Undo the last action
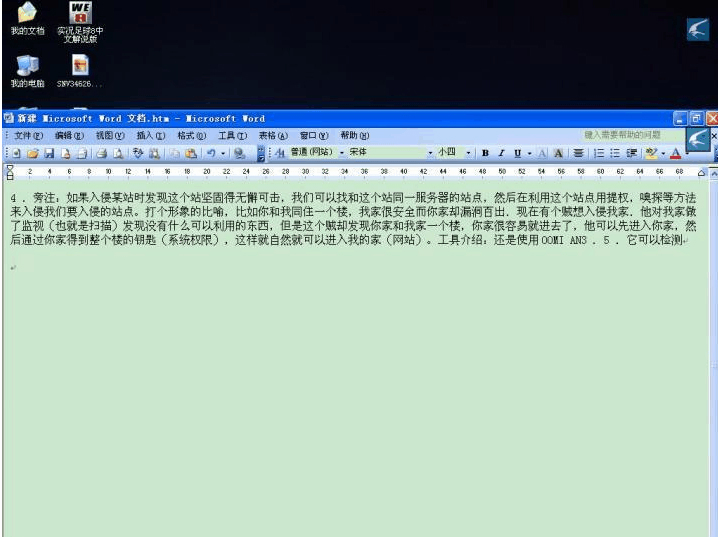This screenshot has height=537, width=718. 211,153
